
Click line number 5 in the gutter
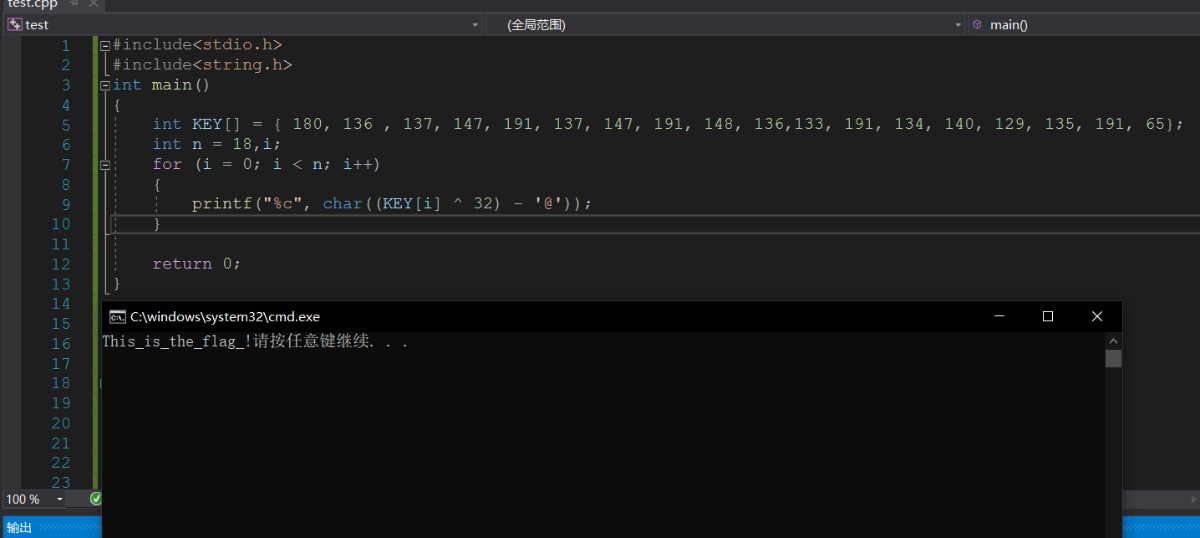65,124
